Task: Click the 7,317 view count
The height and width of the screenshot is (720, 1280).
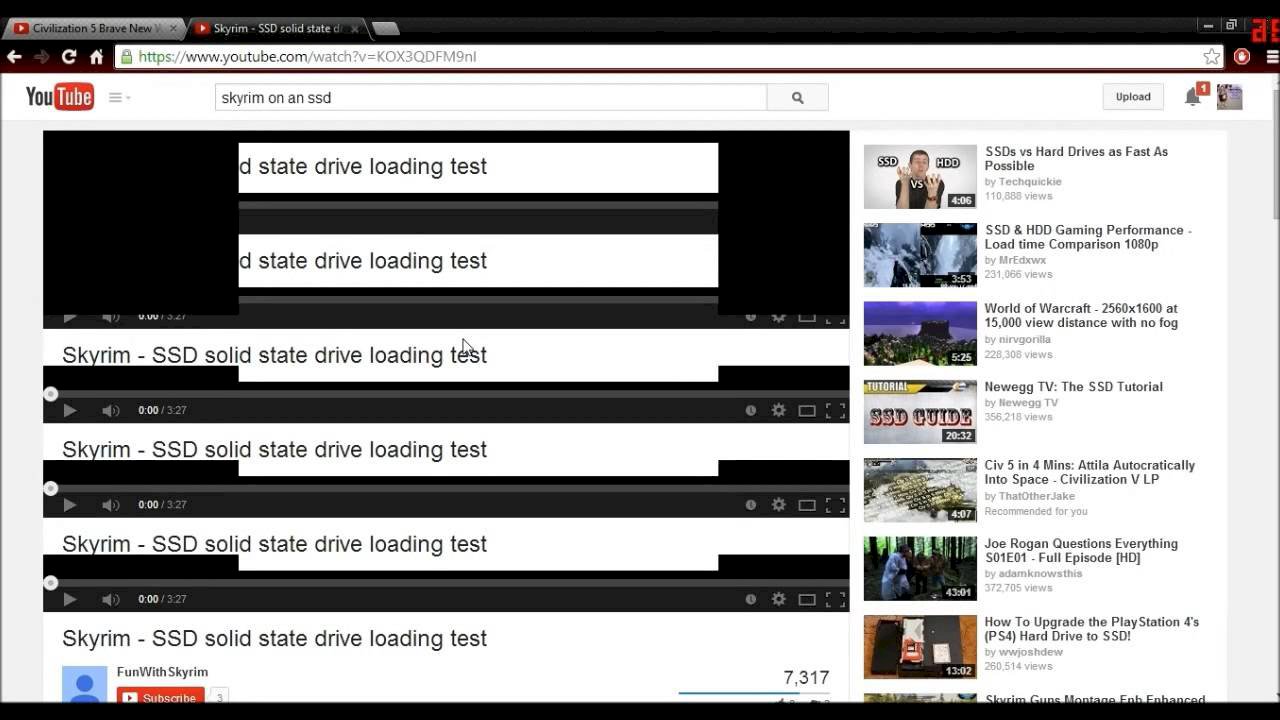Action: [x=806, y=678]
